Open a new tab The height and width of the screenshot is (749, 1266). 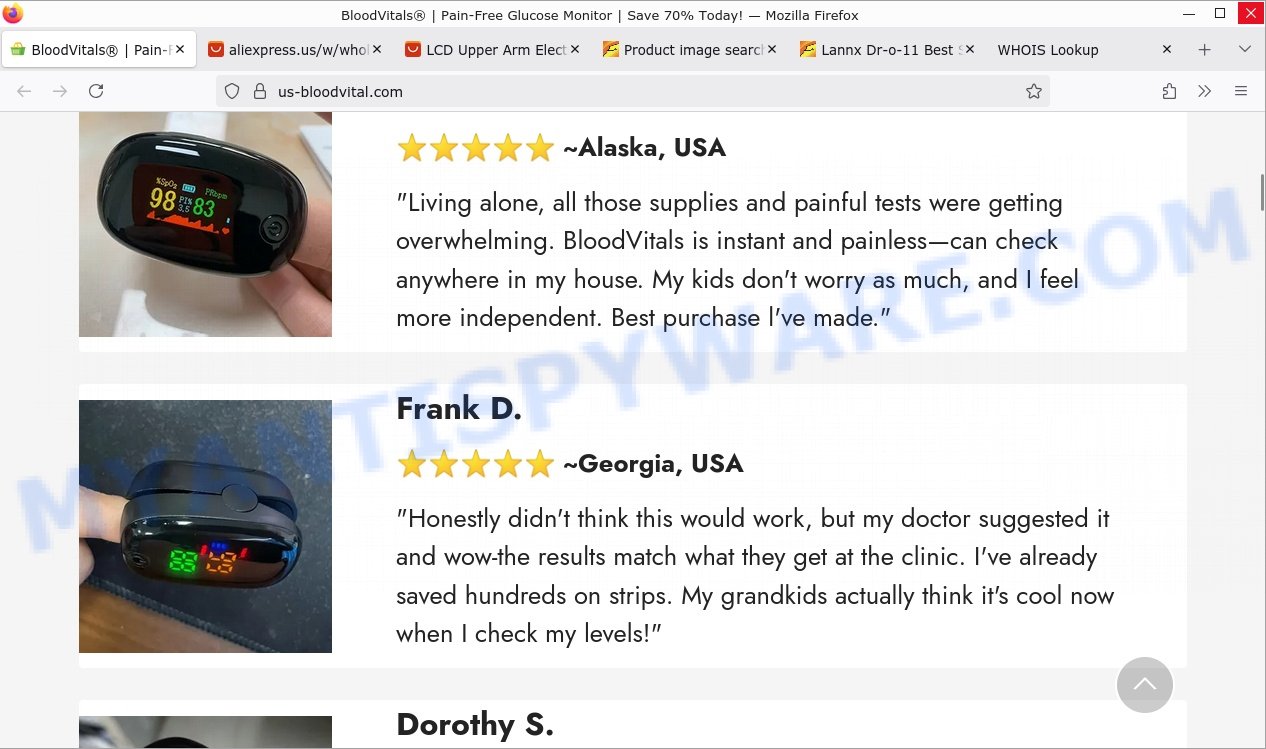(x=1205, y=49)
